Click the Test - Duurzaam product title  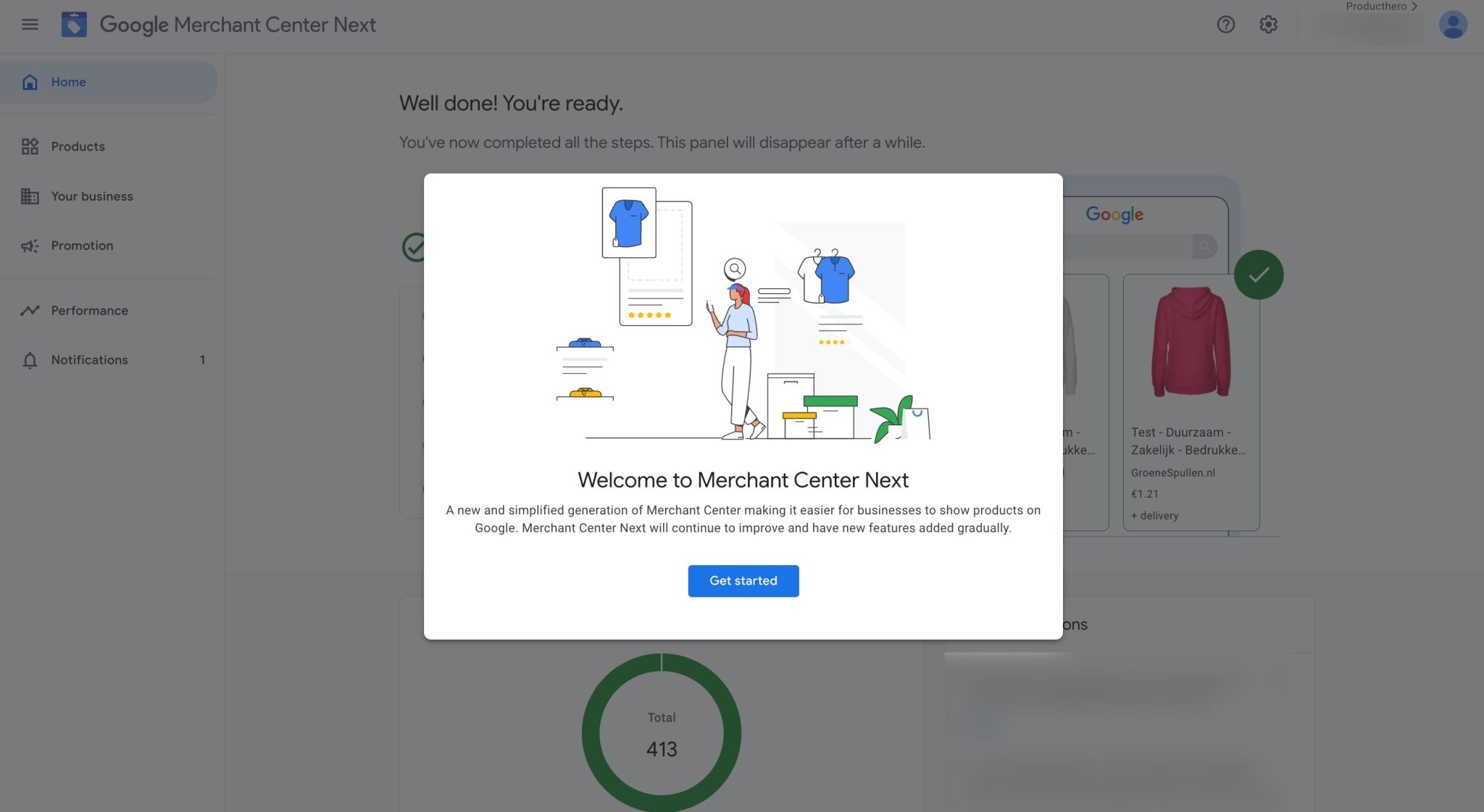[1188, 441]
